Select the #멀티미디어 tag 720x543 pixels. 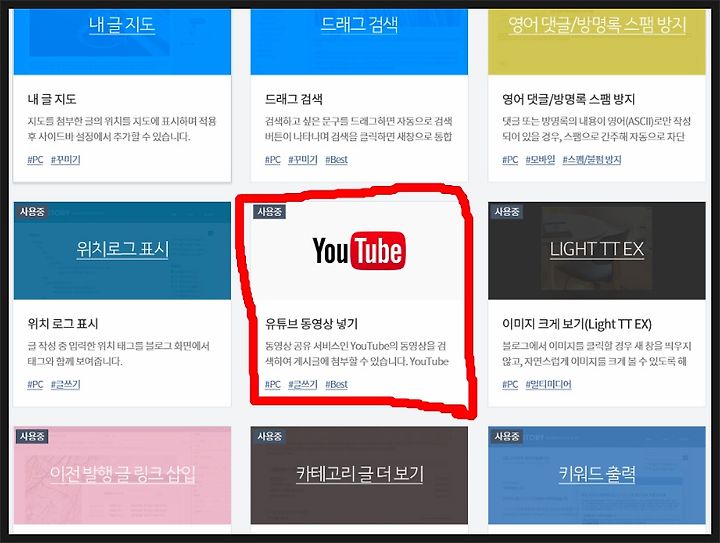(x=549, y=384)
